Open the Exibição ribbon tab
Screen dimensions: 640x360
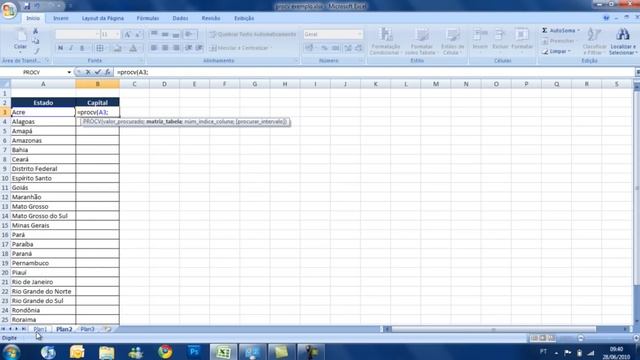pos(244,18)
